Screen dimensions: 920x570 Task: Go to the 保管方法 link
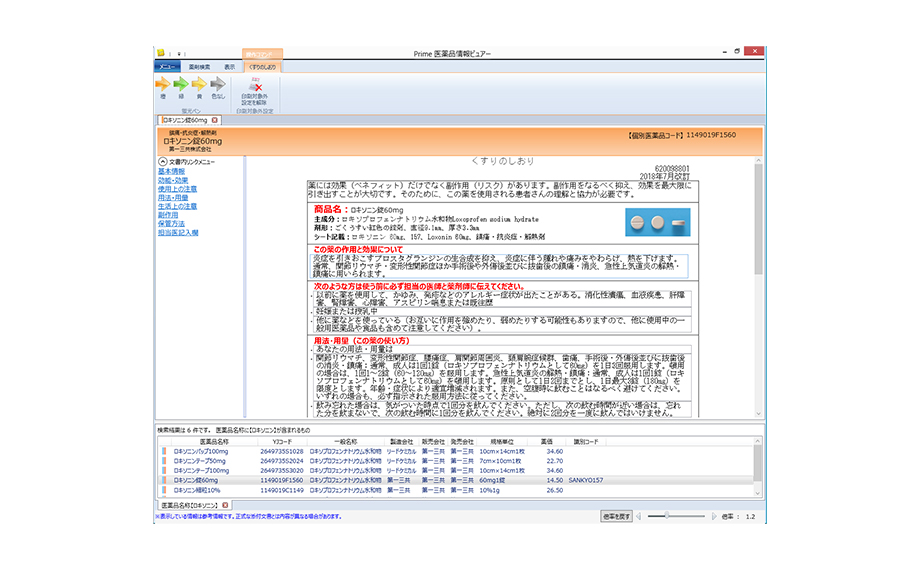[171, 224]
